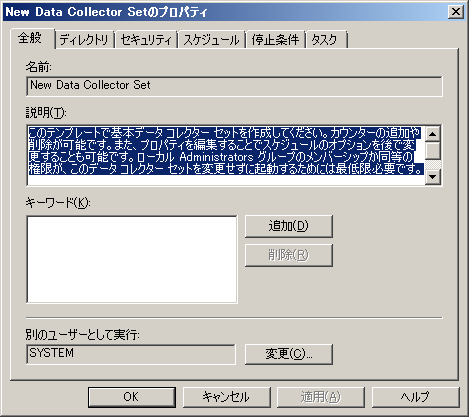Switch to the ディレクトリ tab
This screenshot has width=469, height=417.
84,40
